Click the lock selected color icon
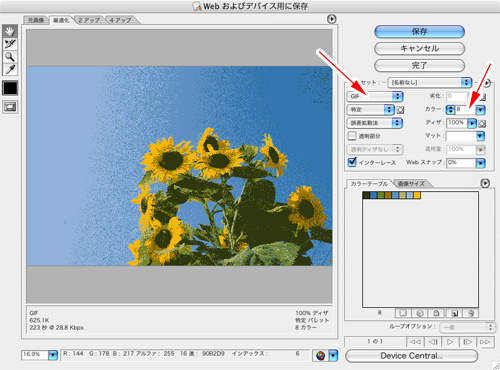Viewport: 500px width, 370px height. (436, 313)
